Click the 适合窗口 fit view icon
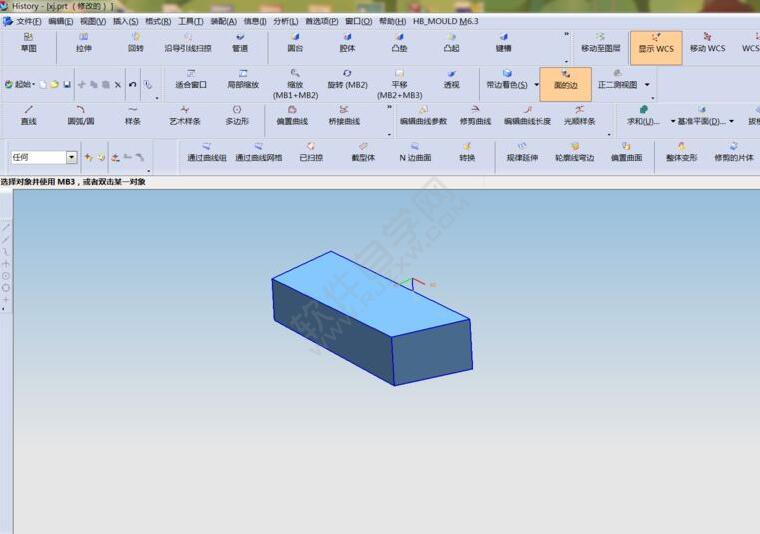The image size is (760, 534). pyautogui.click(x=191, y=79)
